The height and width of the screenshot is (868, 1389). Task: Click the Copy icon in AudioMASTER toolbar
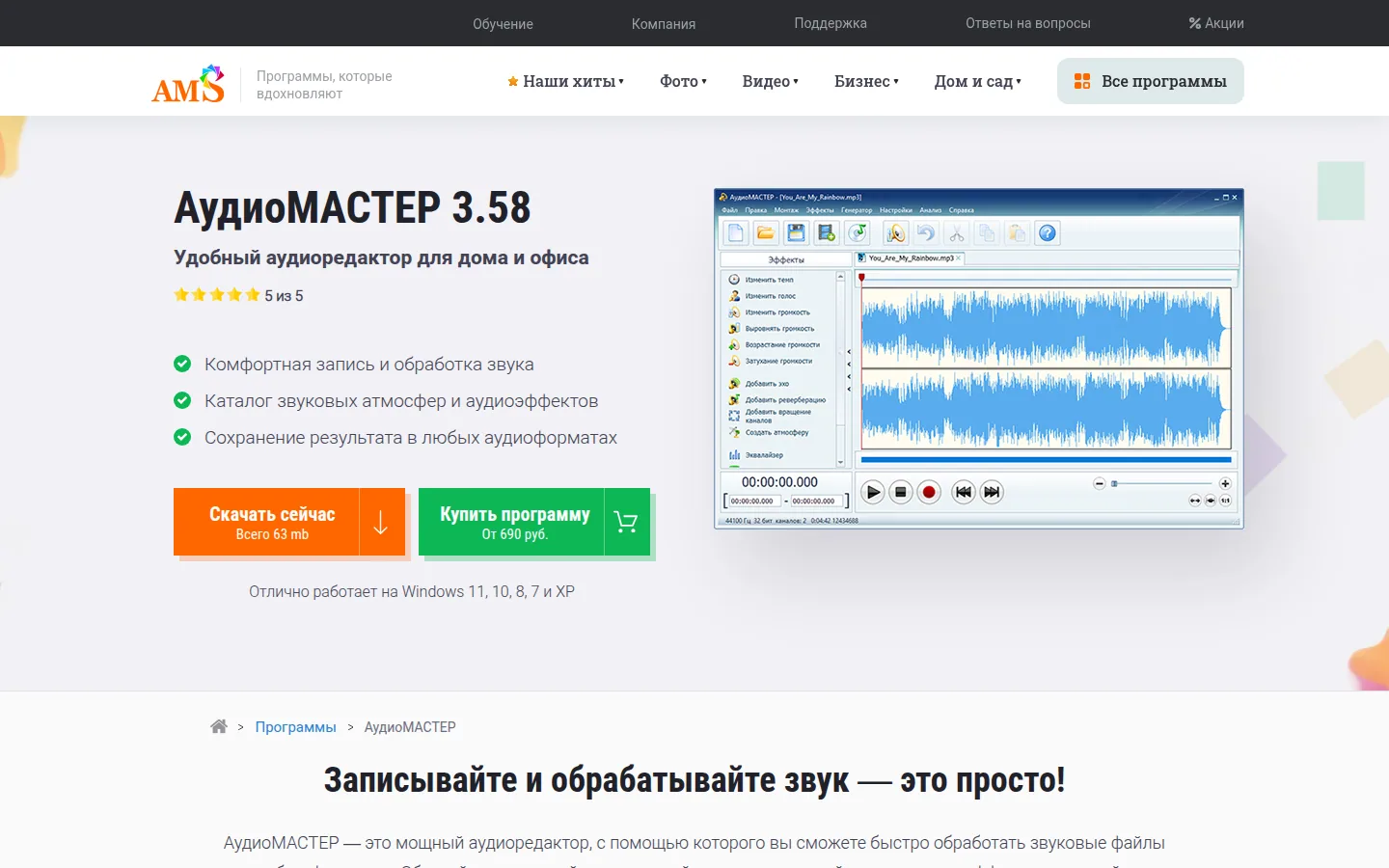[987, 232]
